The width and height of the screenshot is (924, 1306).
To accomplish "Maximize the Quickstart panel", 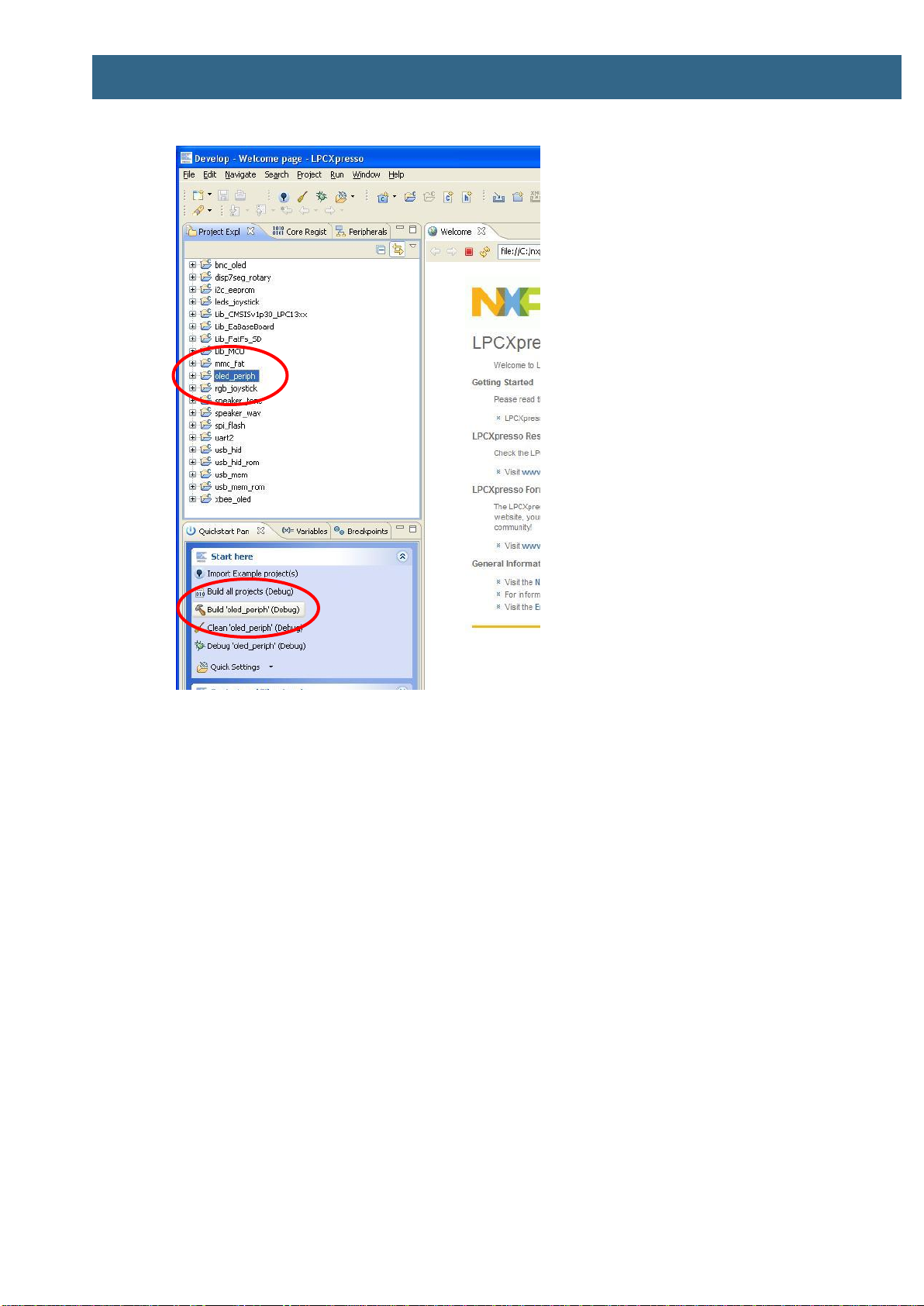I will pos(413,529).
